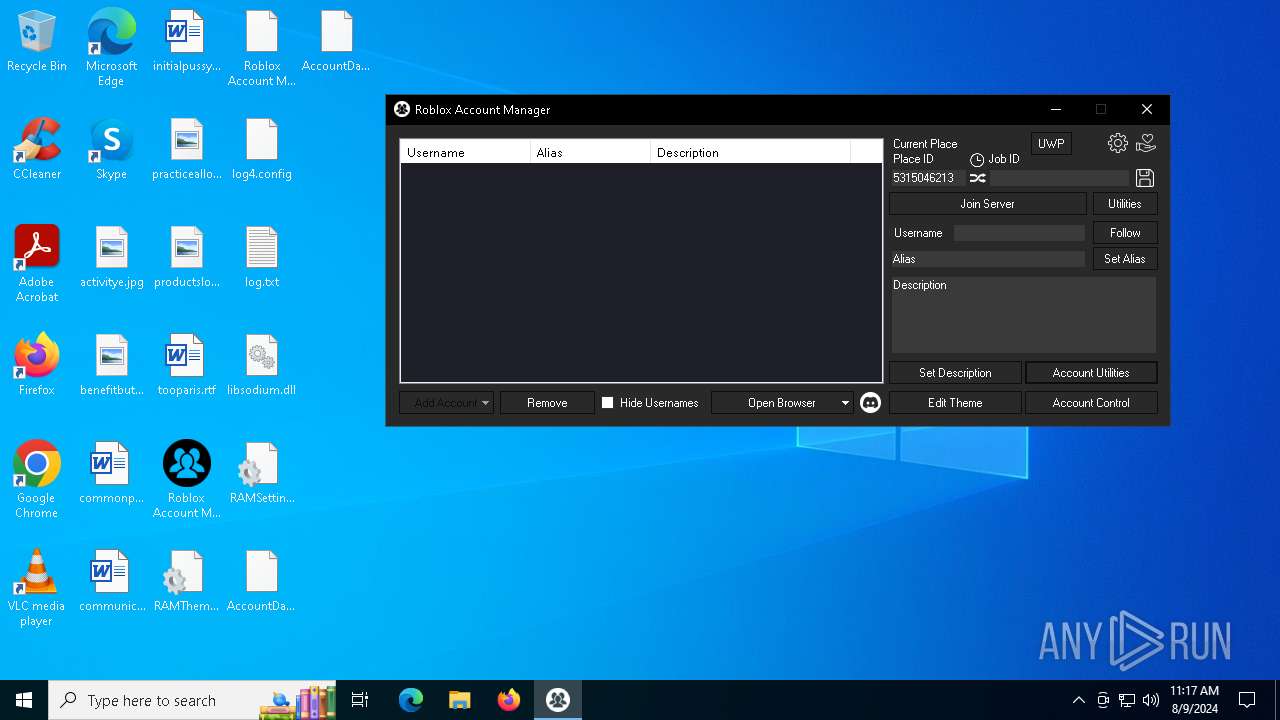The width and height of the screenshot is (1280, 720).
Task: Shuffle the Job ID with the random icon
Action: click(x=978, y=178)
